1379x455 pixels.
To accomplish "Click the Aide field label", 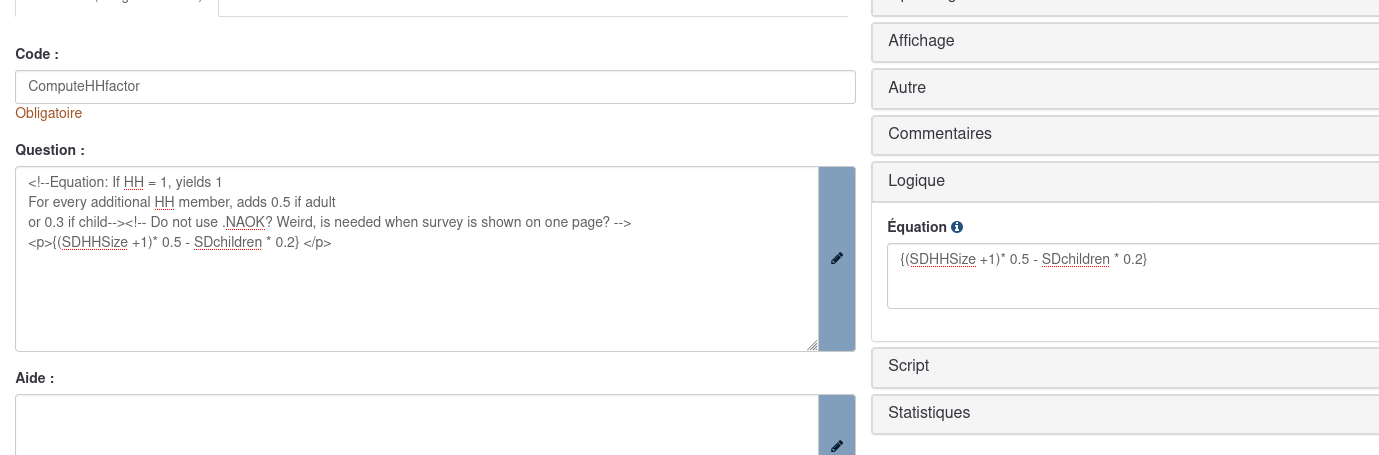I will tap(35, 378).
